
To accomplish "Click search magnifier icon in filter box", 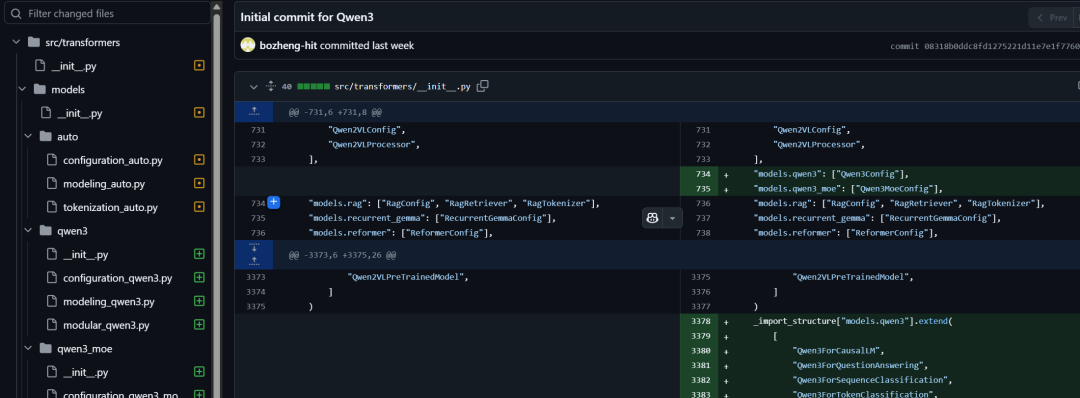I will [17, 13].
